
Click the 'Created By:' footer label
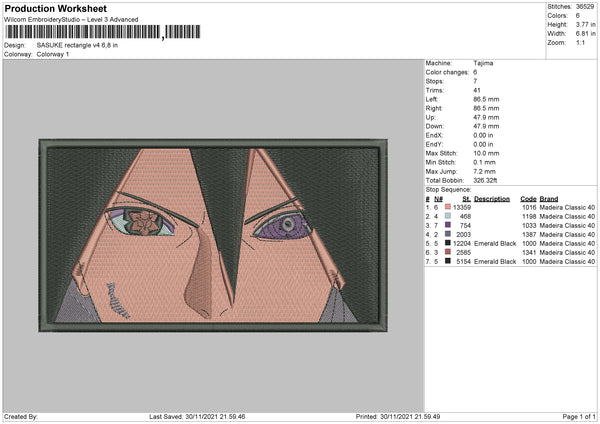pyautogui.click(x=21, y=417)
